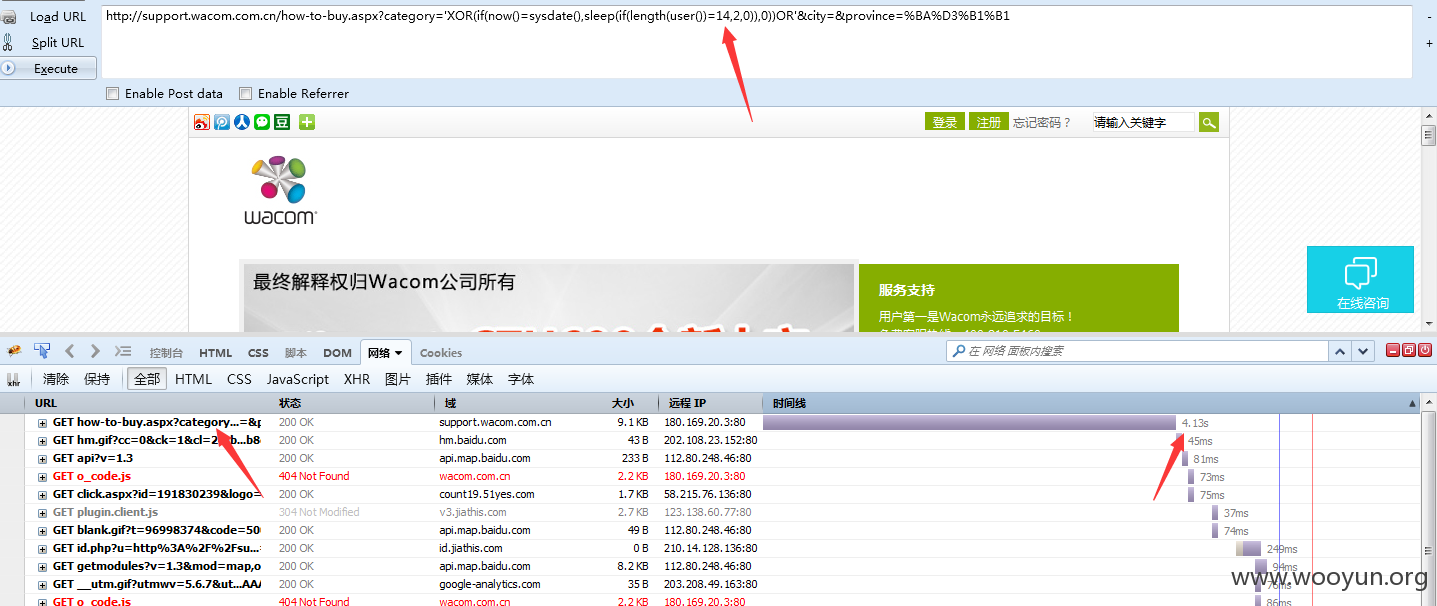Click the HackBar Execute button

tap(49, 68)
